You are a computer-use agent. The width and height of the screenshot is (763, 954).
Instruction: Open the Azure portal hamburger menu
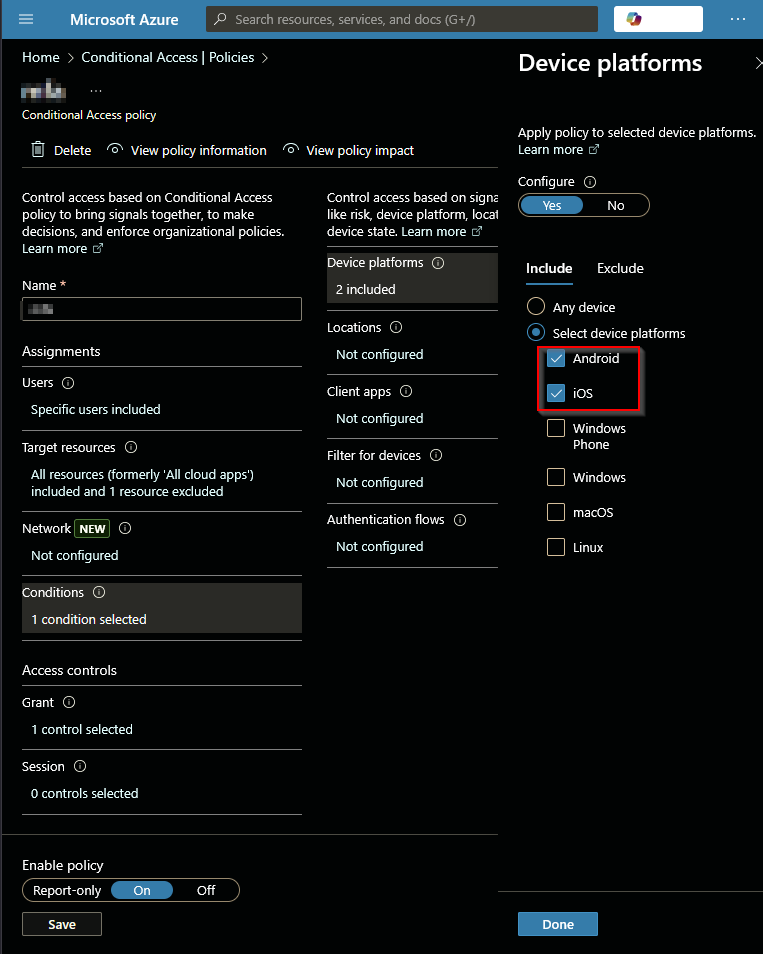[26, 19]
